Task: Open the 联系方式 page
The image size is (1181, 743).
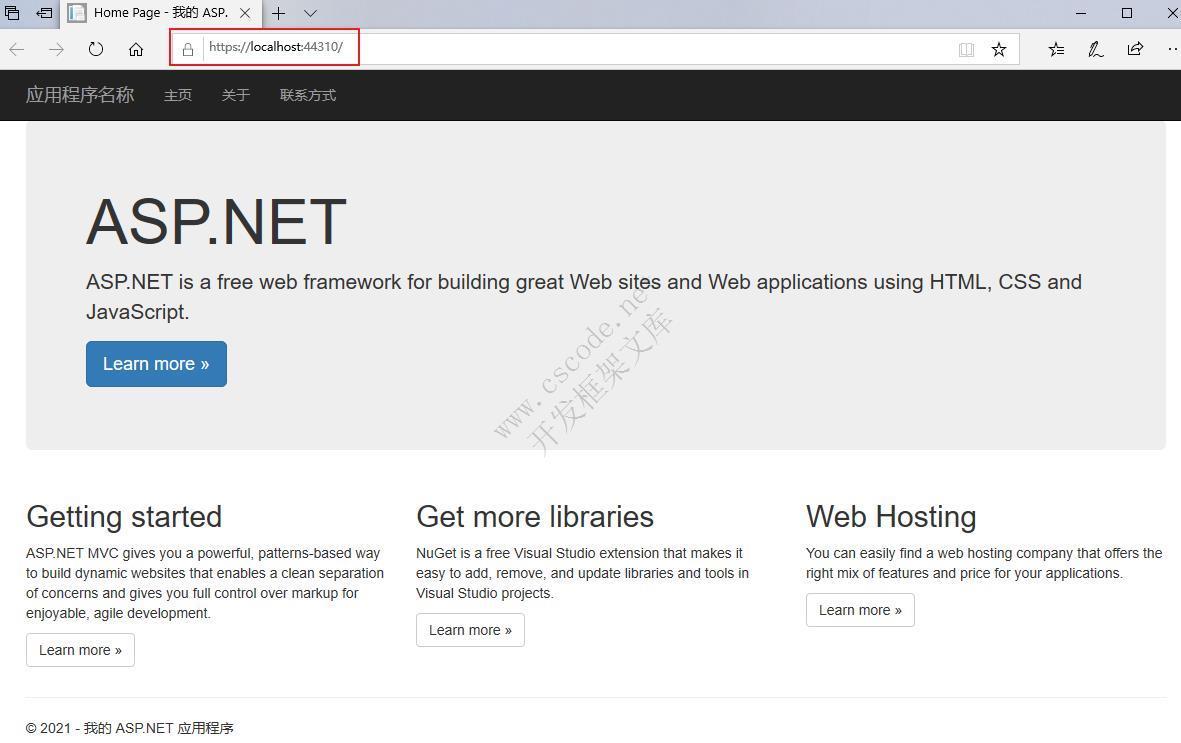Action: point(307,95)
